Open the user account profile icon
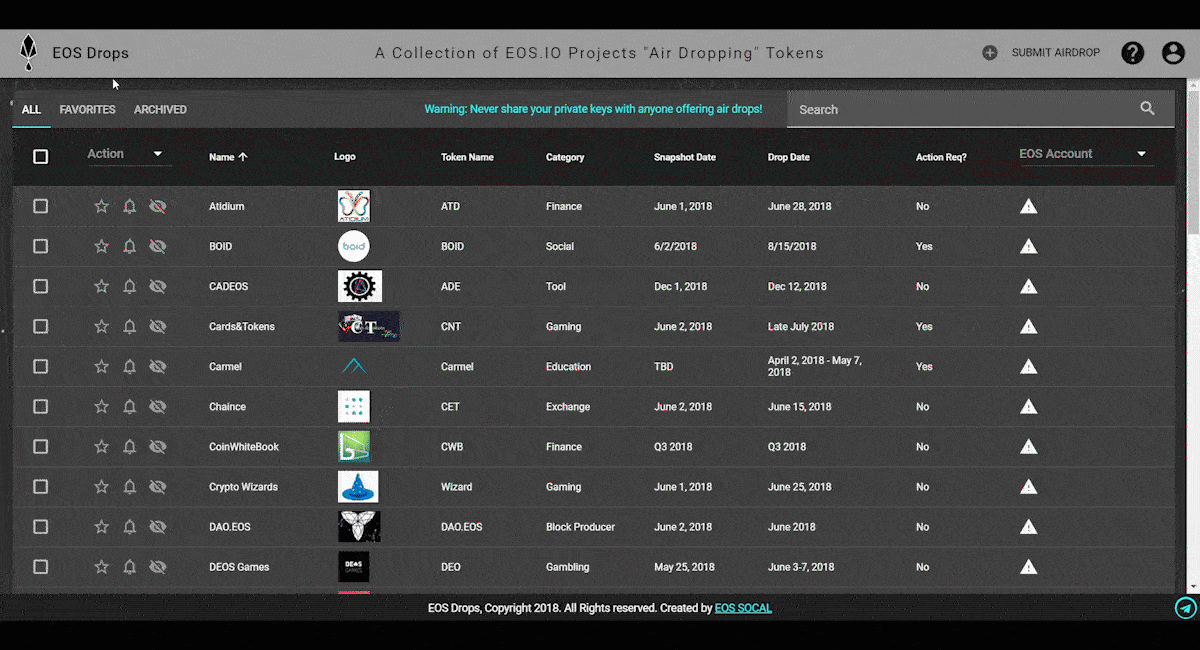Image resolution: width=1200 pixels, height=650 pixels. coord(1173,53)
